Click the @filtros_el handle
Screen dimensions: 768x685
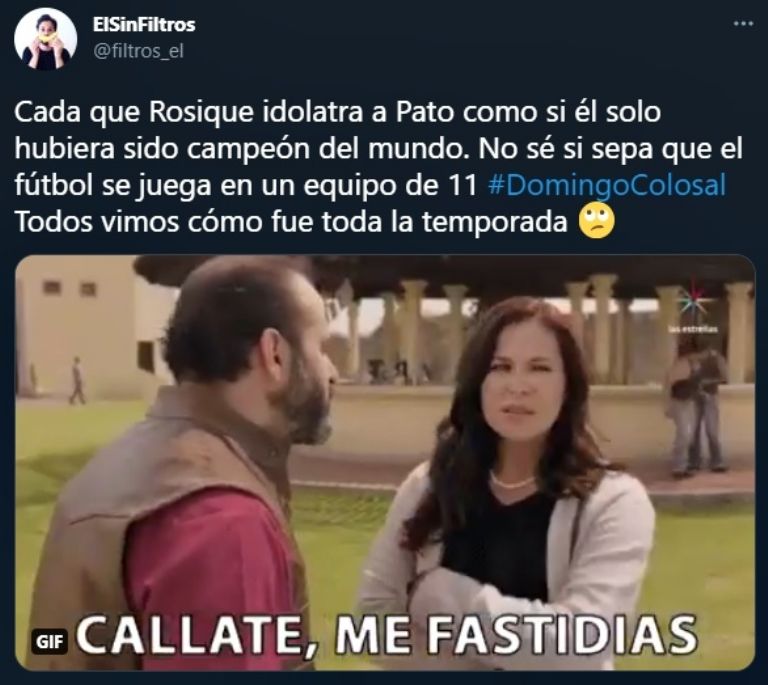[x=138, y=51]
